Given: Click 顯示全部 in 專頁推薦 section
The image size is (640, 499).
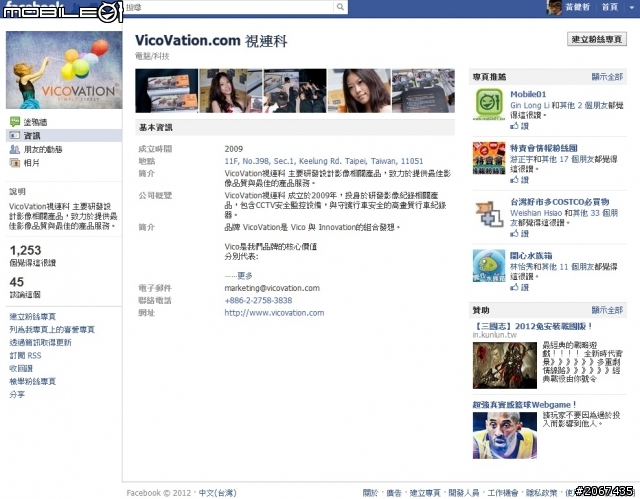Looking at the screenshot, I should (x=607, y=77).
